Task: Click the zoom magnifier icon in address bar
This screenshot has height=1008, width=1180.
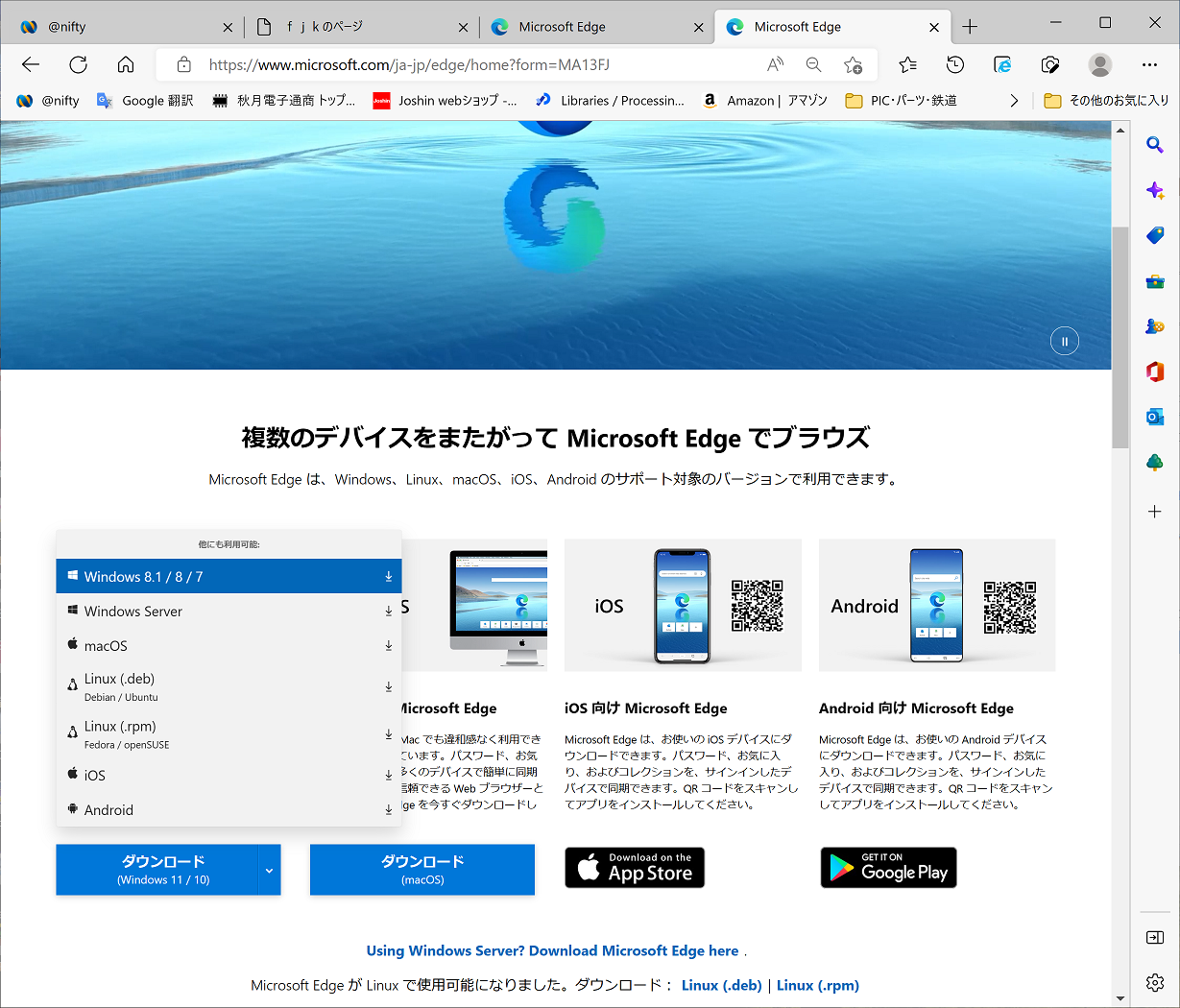Action: [813, 64]
